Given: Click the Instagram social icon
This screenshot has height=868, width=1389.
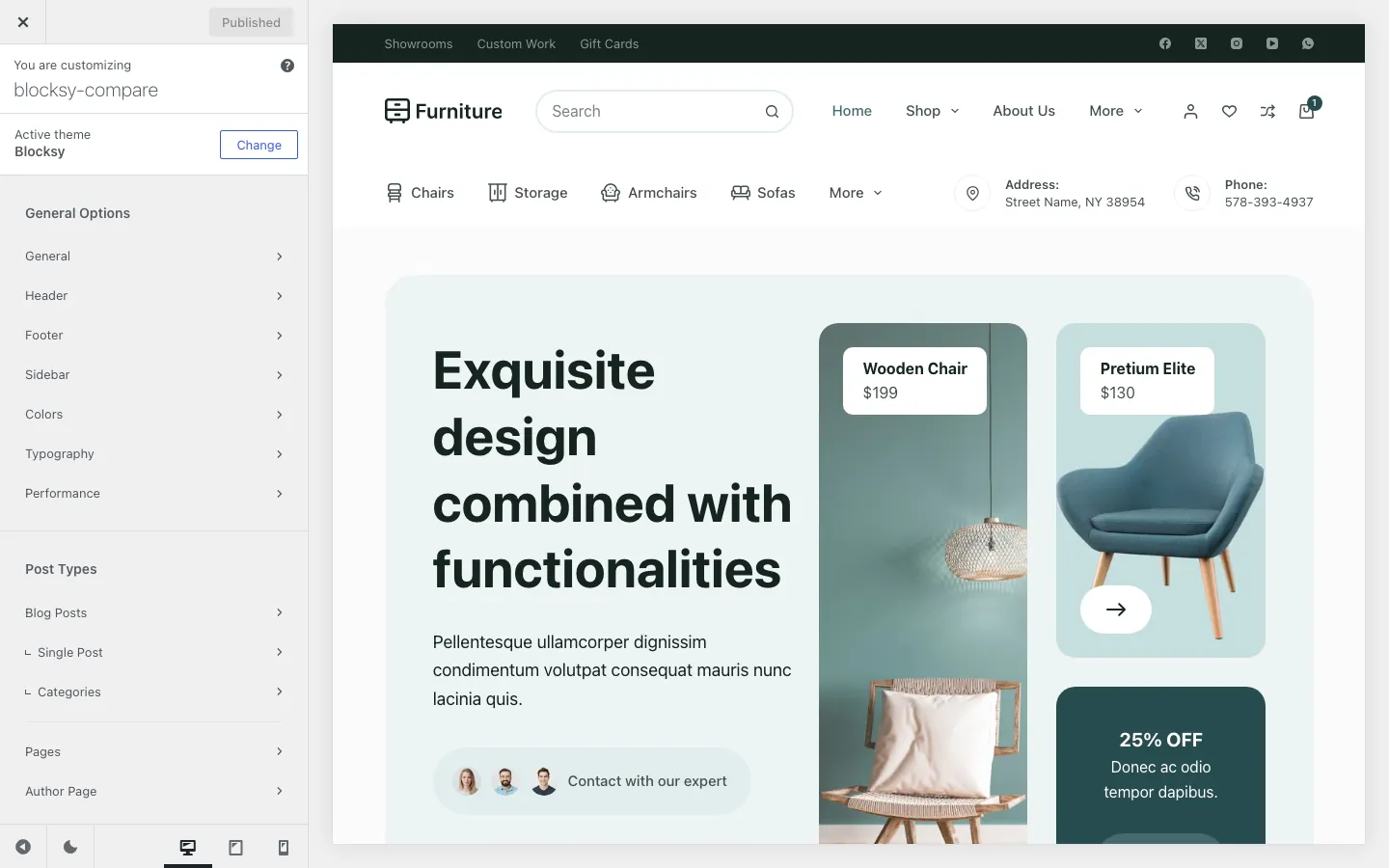Looking at the screenshot, I should point(1237,43).
